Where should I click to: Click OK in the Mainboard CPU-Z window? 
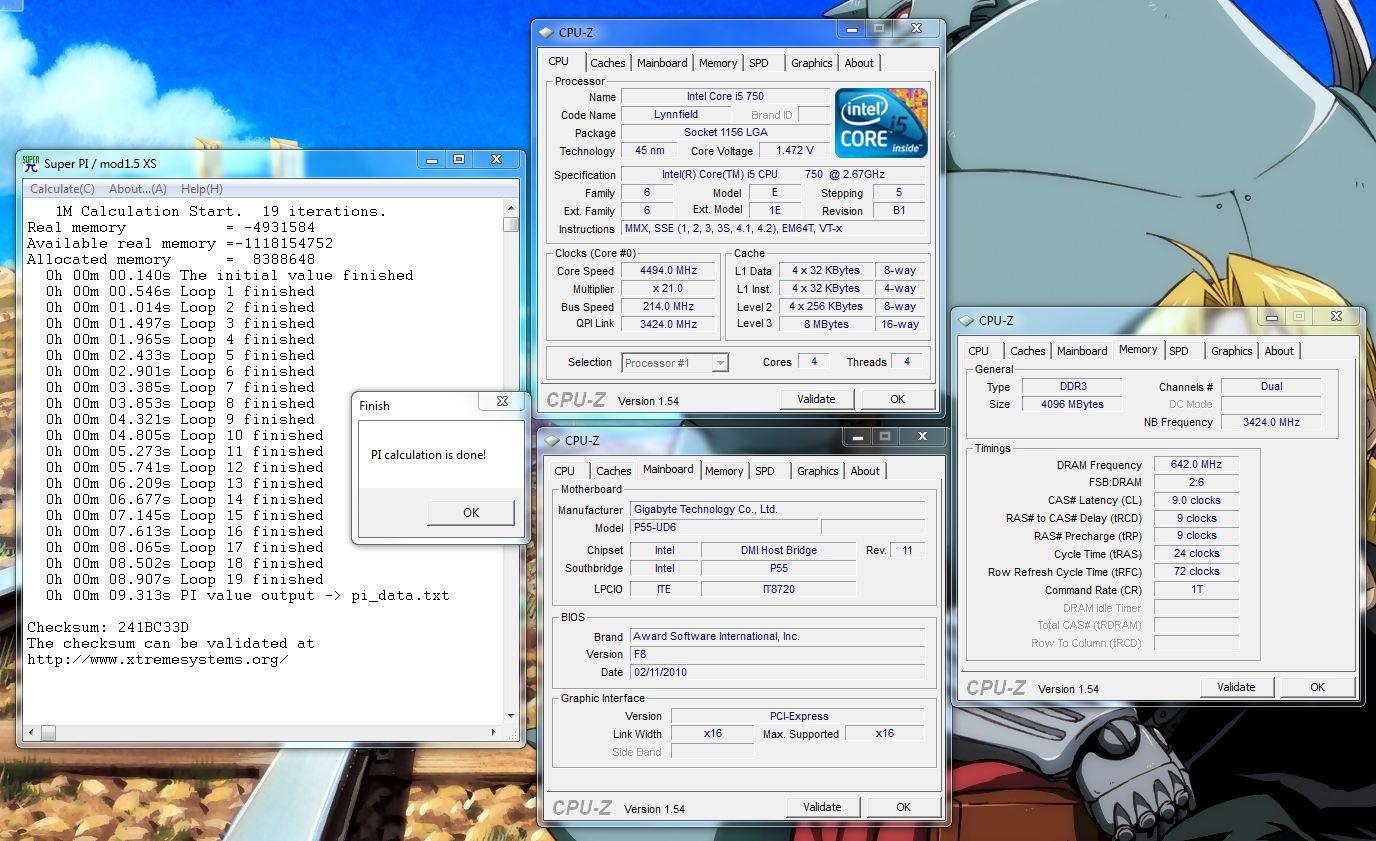click(903, 807)
